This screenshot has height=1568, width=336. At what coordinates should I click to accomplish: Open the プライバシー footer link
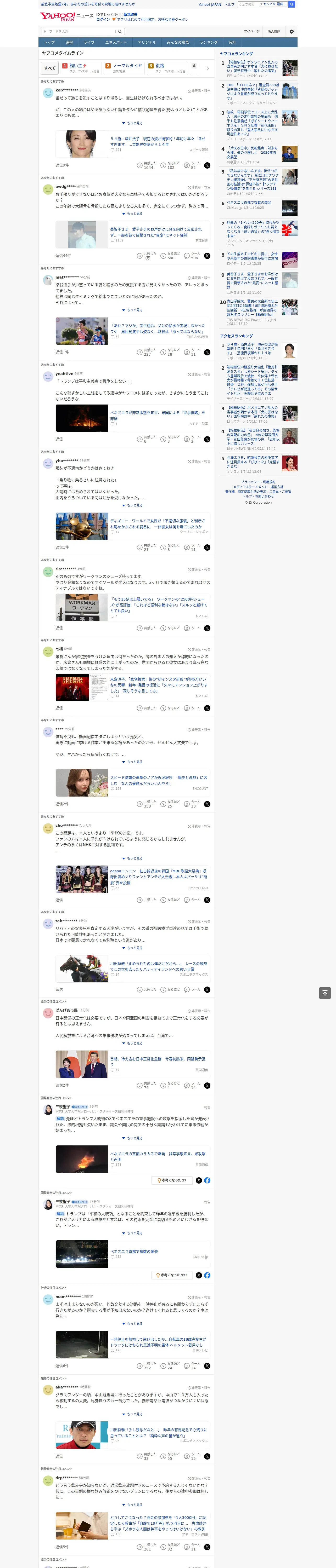pyautogui.click(x=249, y=482)
